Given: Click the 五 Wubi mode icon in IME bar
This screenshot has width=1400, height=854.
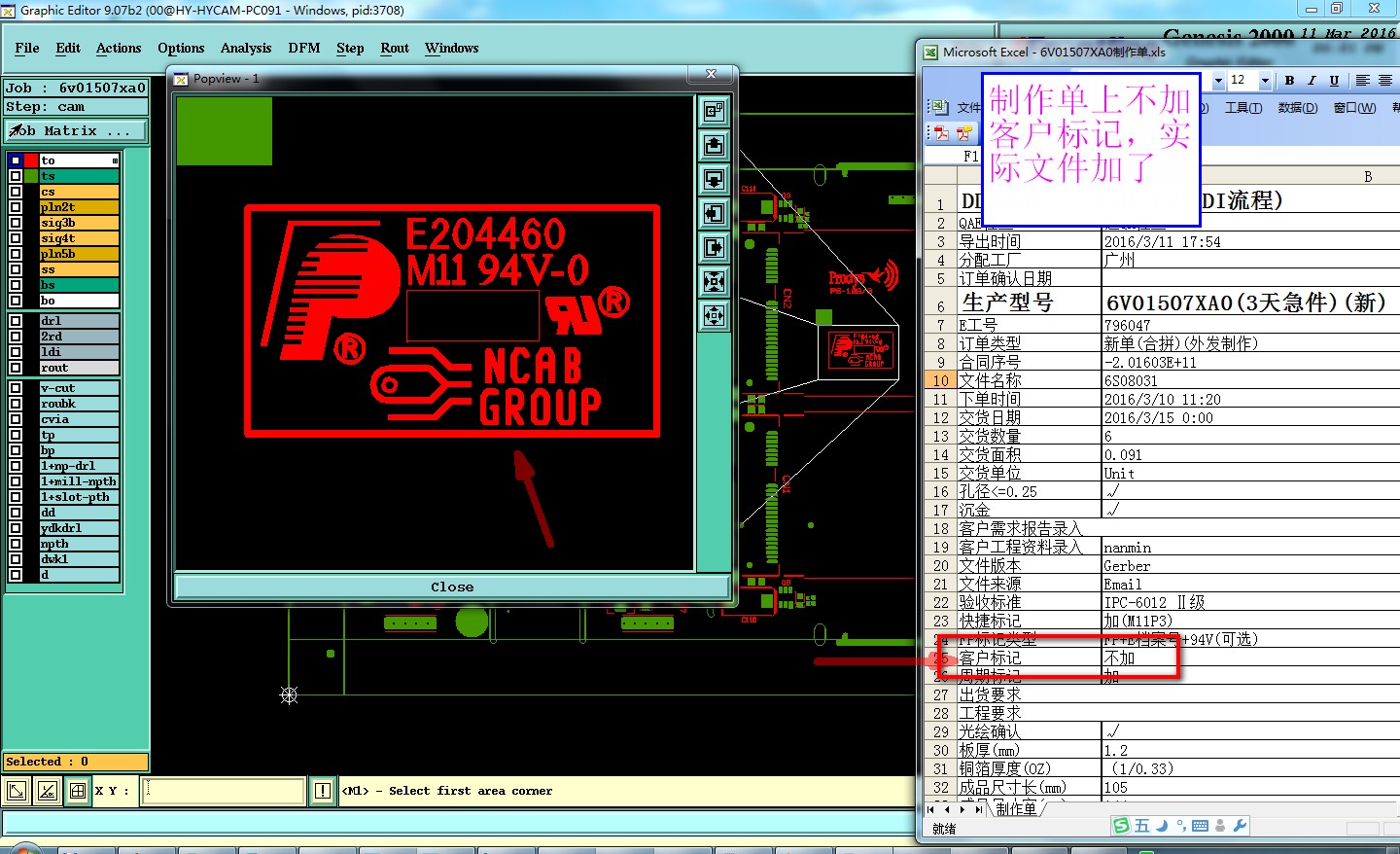Looking at the screenshot, I should click(1141, 826).
